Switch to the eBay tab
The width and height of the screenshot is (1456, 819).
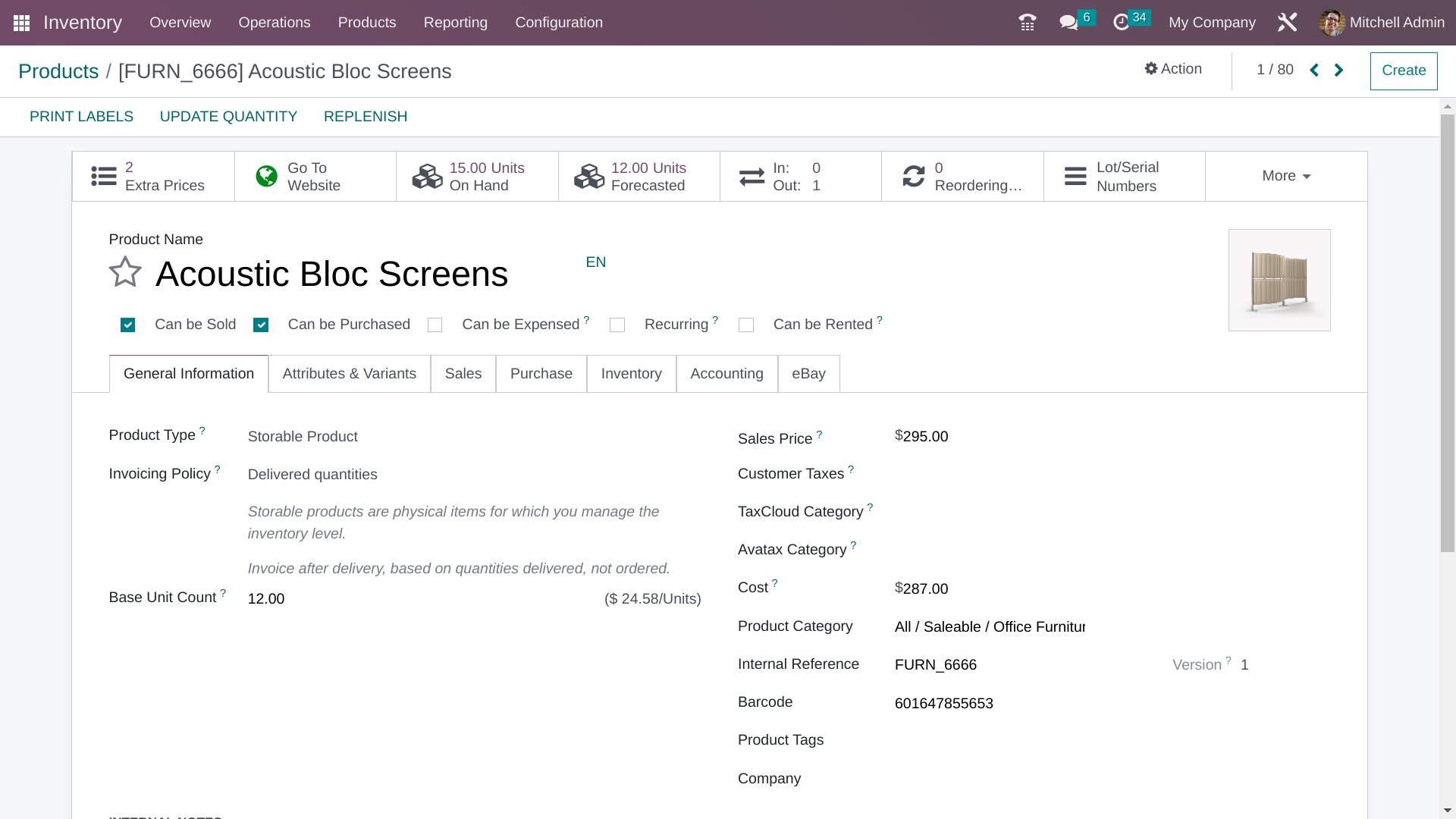coord(808,374)
